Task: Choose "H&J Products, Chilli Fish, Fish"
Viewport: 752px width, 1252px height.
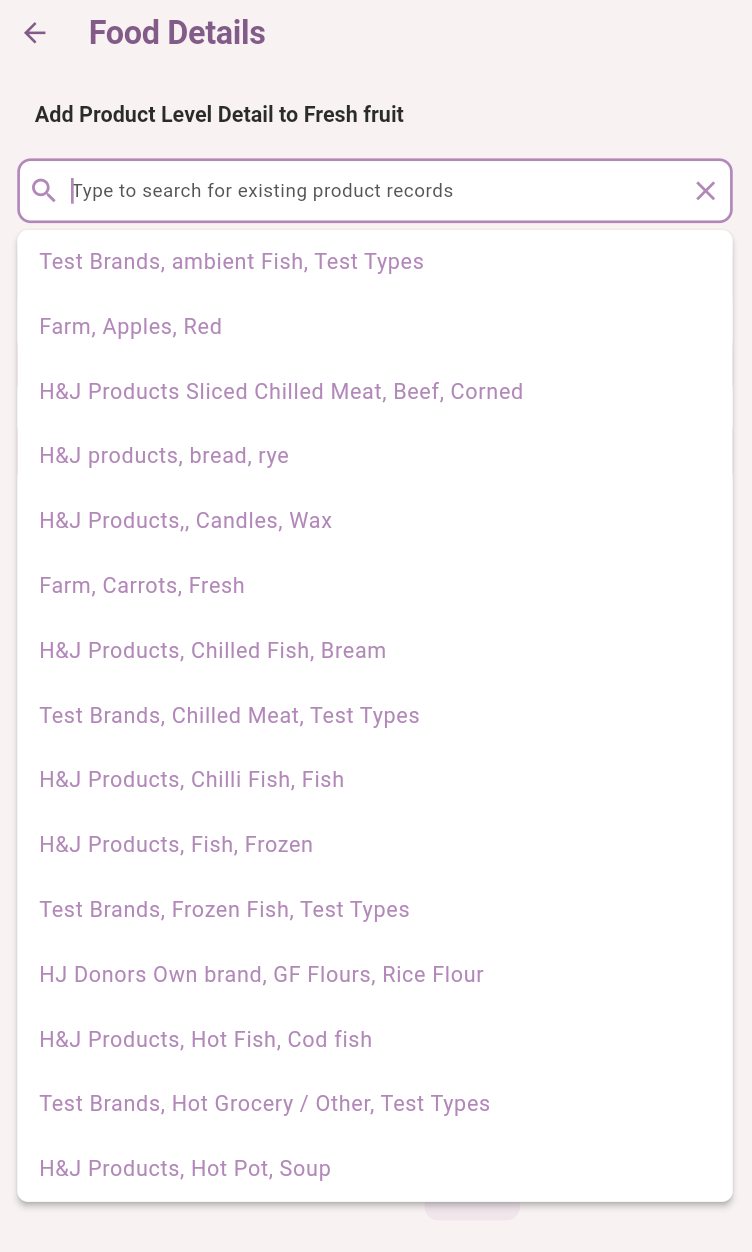Action: coord(192,780)
